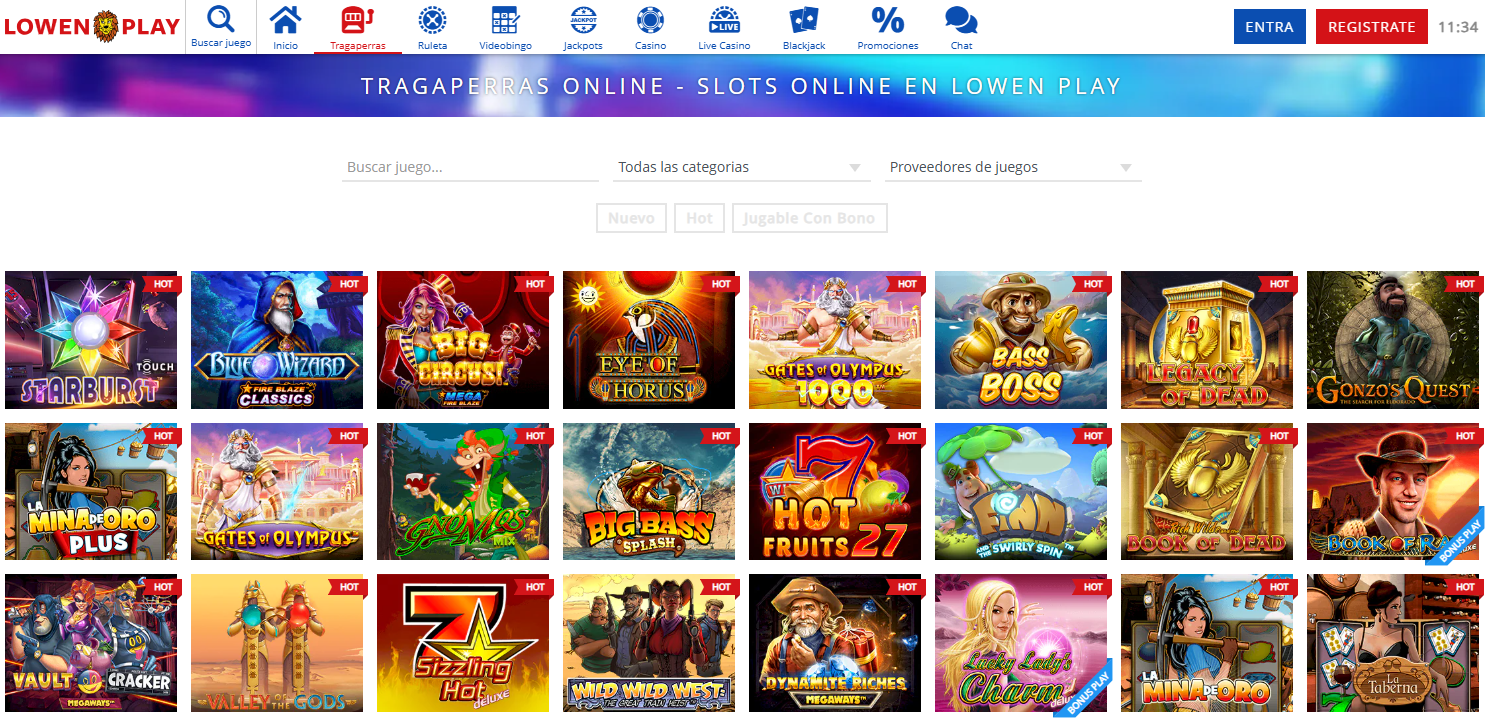Switch to the Casino tab
This screenshot has width=1485, height=720.
point(650,28)
